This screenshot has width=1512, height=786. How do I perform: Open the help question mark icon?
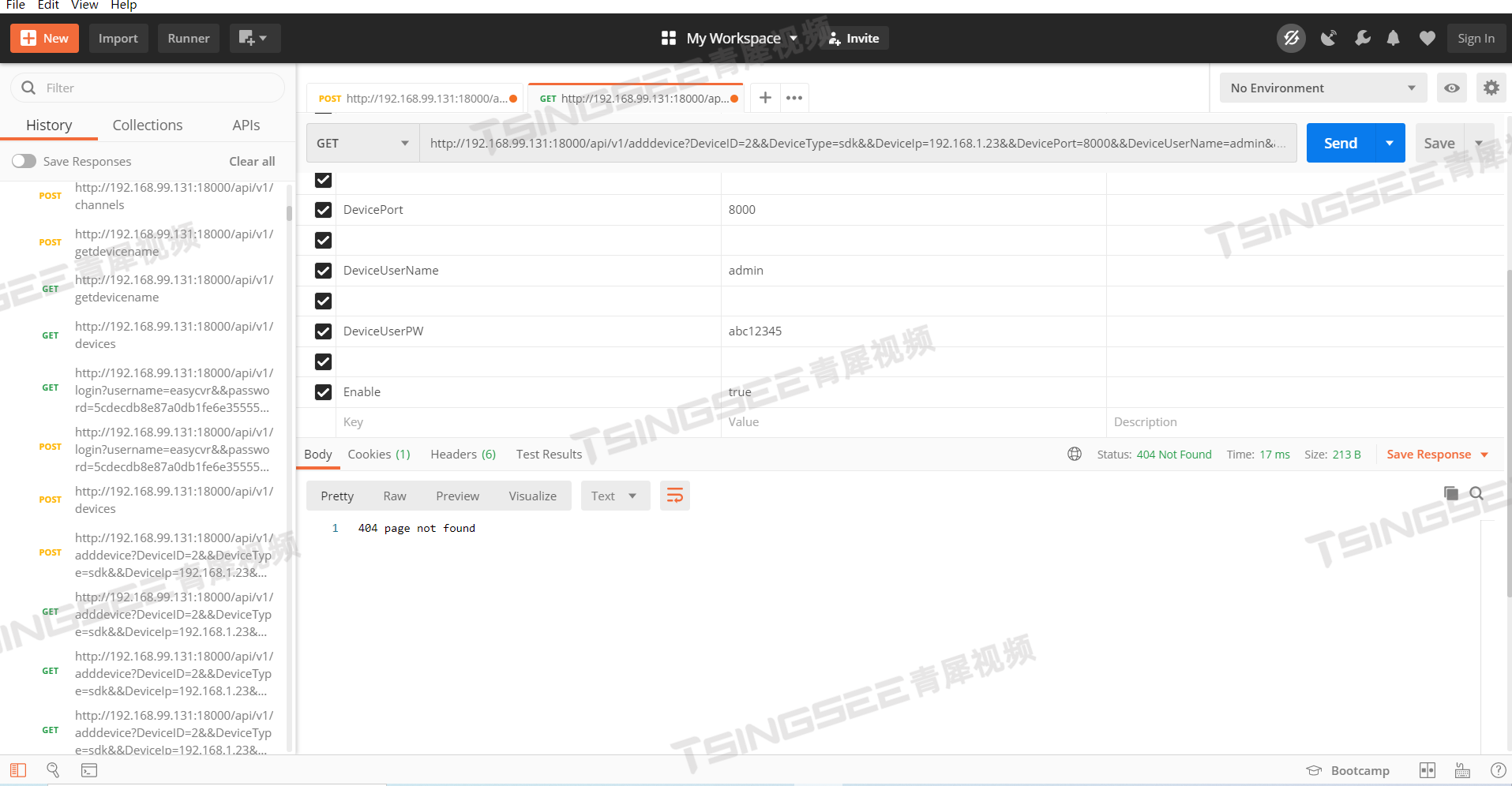click(1498, 770)
